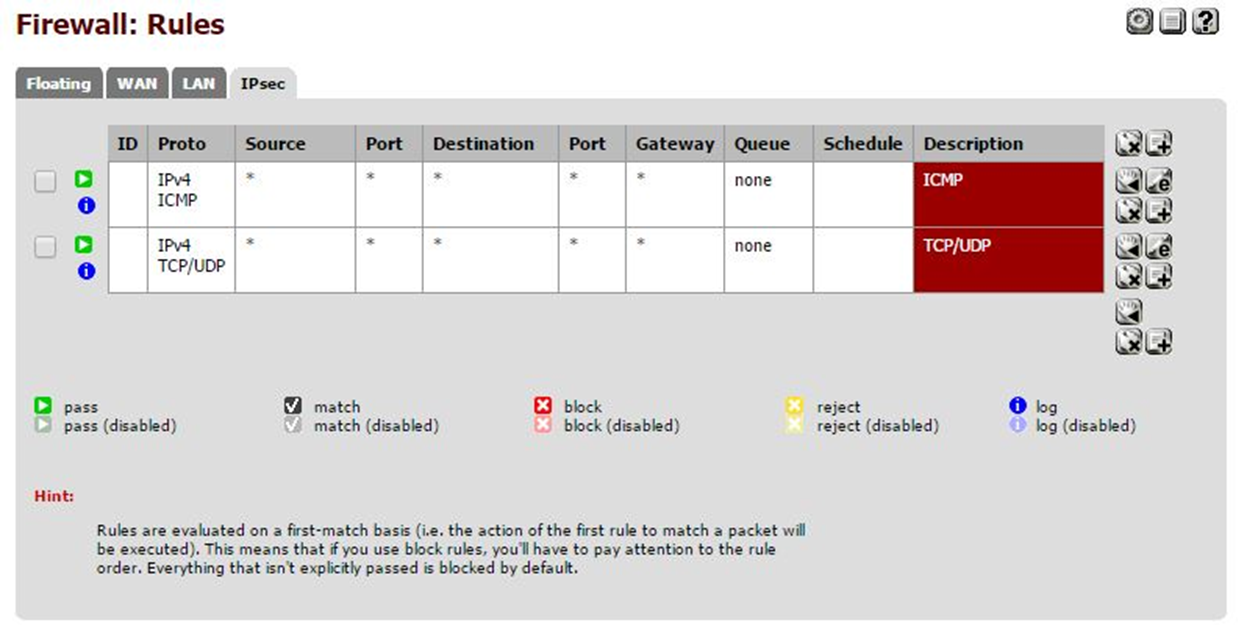Move selected rules to end of list

coord(1129,313)
